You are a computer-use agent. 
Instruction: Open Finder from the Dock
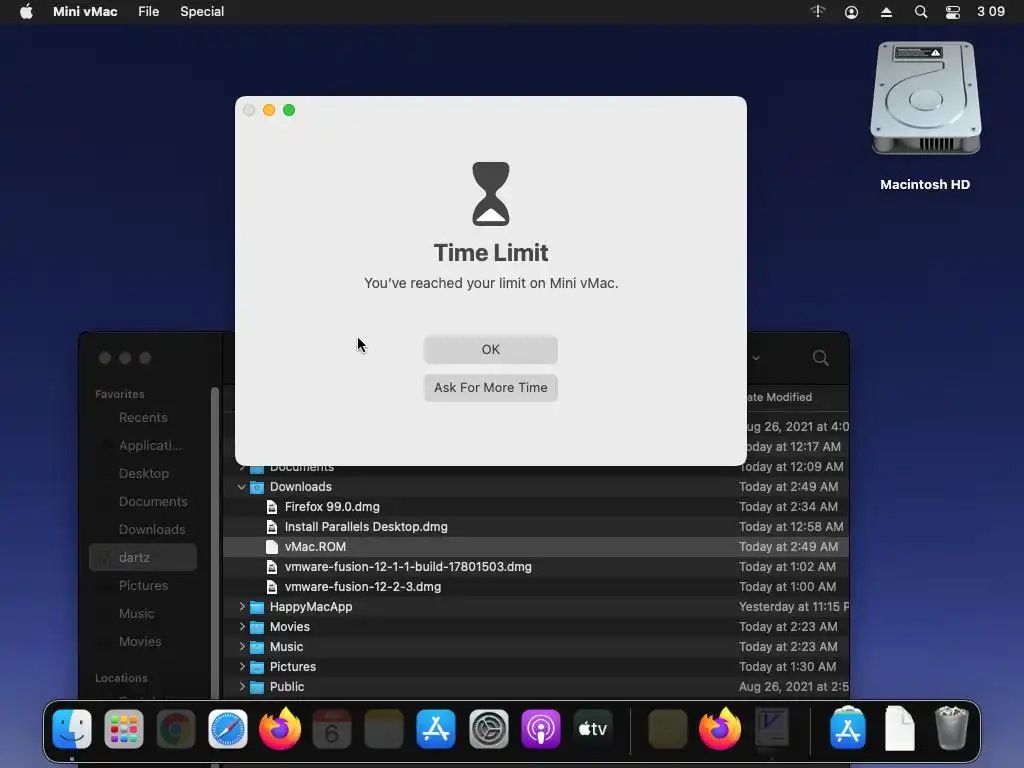(72, 728)
